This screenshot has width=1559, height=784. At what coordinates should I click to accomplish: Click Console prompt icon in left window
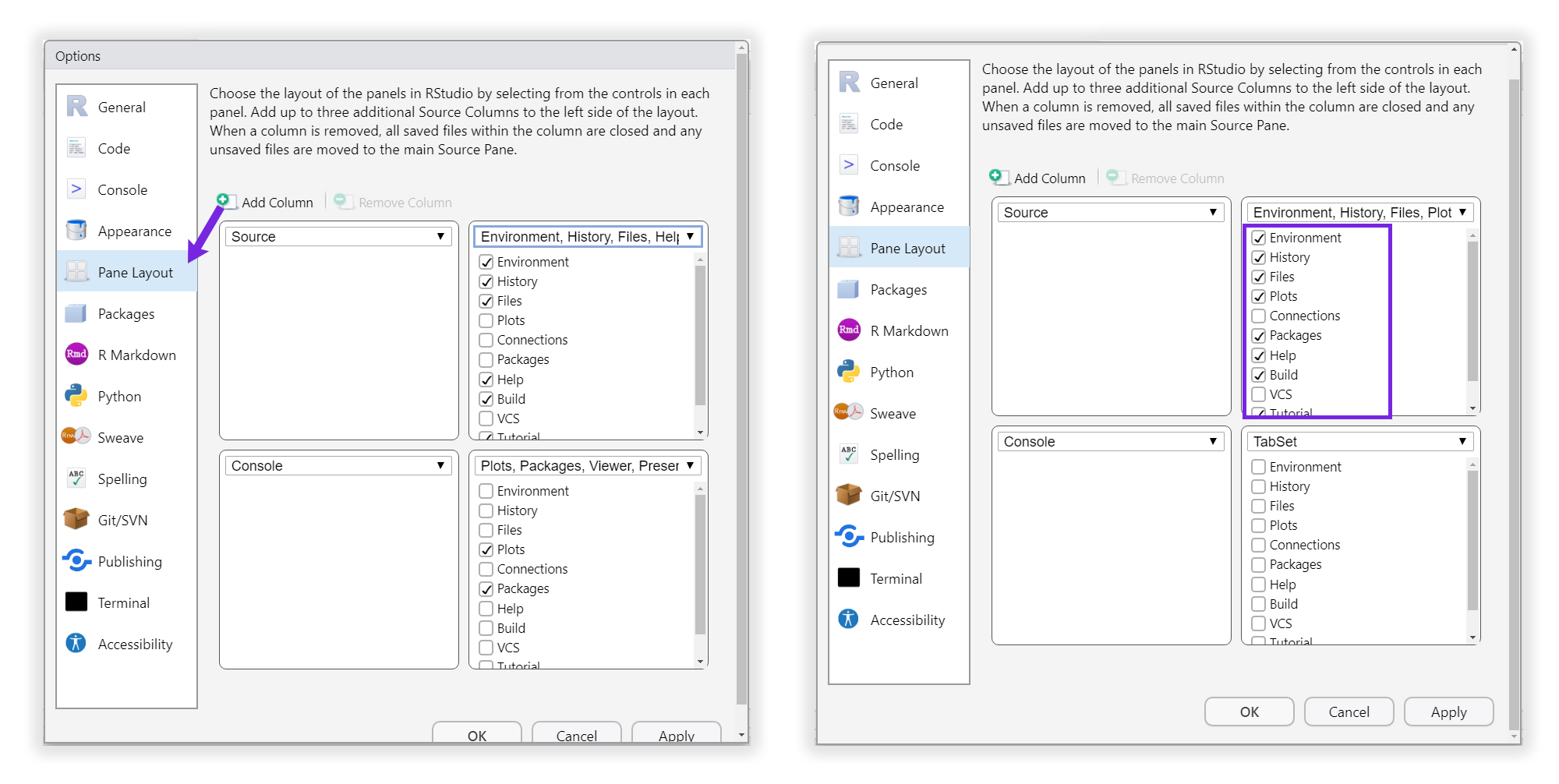click(76, 189)
